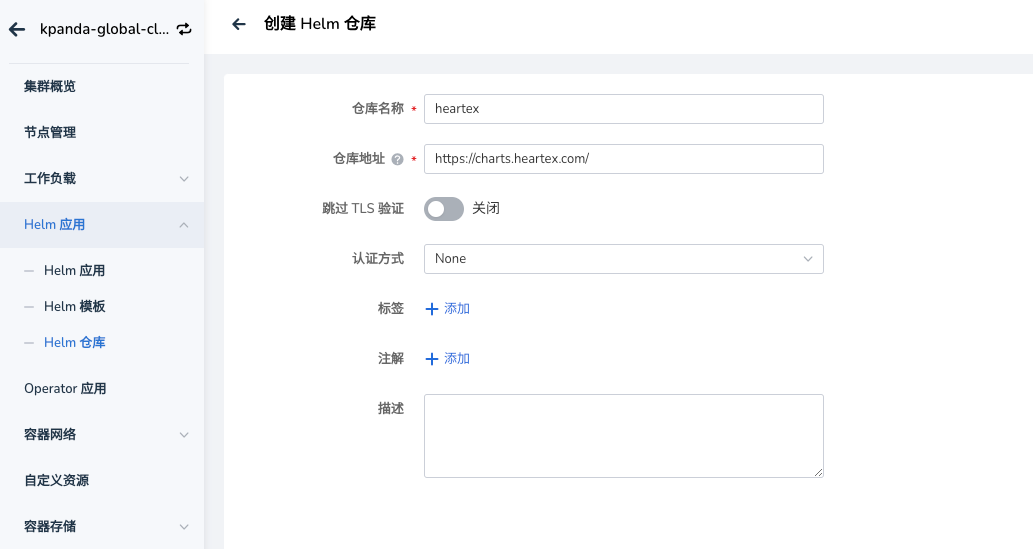Click the plus icon to add 标签
Image resolution: width=1033 pixels, height=549 pixels.
pos(432,309)
